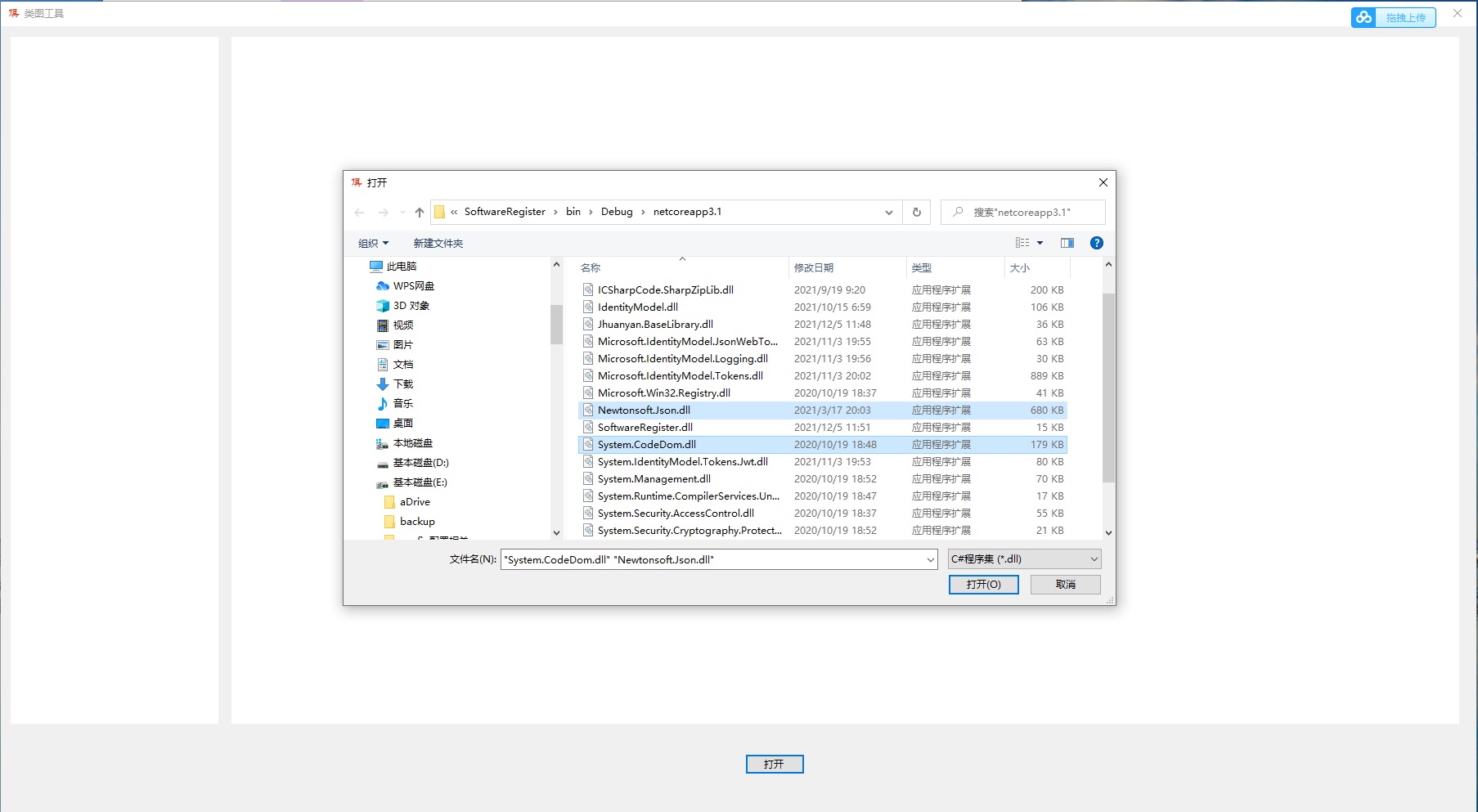Change view layout icon

tap(1022, 243)
